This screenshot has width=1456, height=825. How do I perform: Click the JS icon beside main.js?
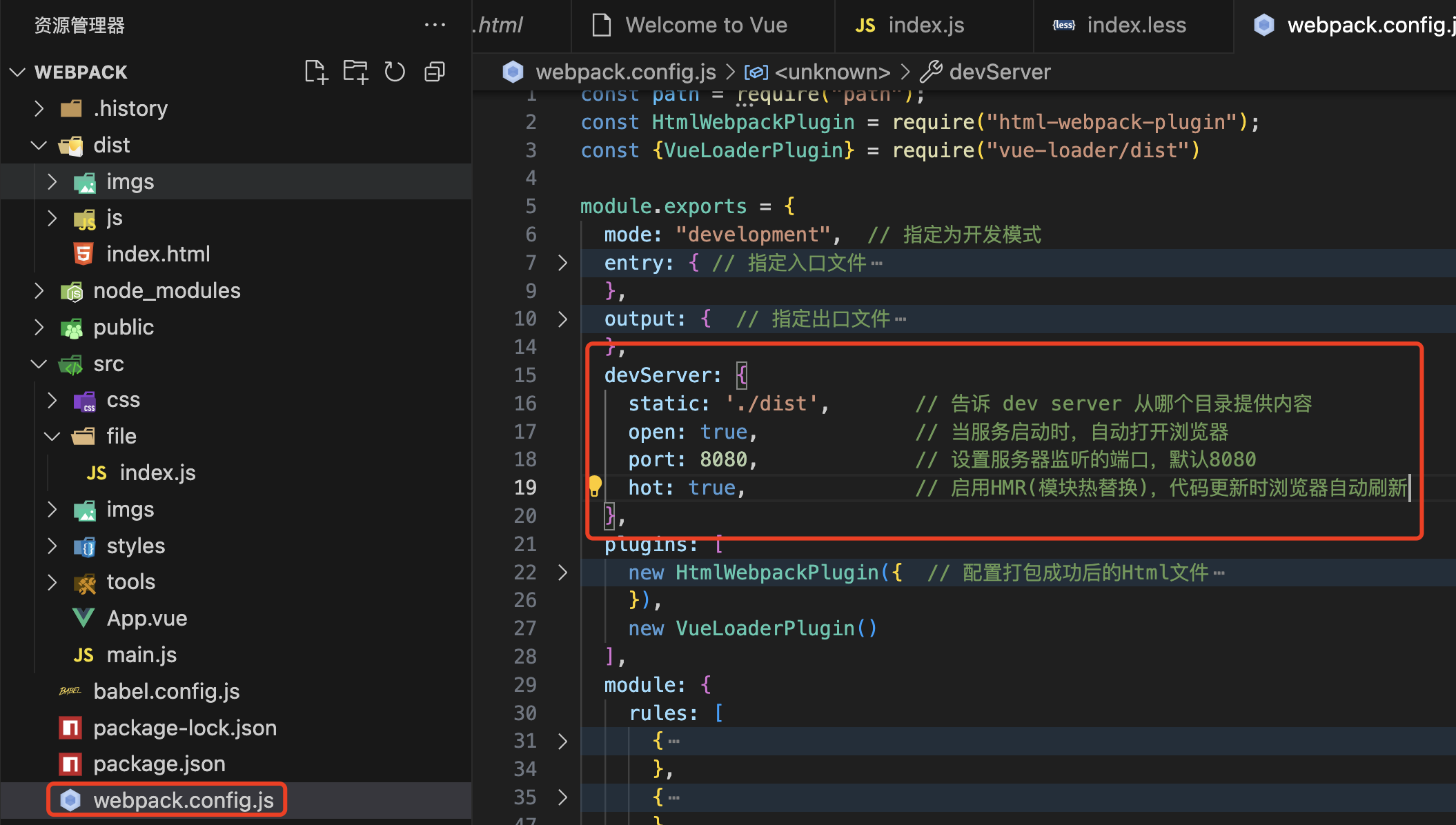83,655
